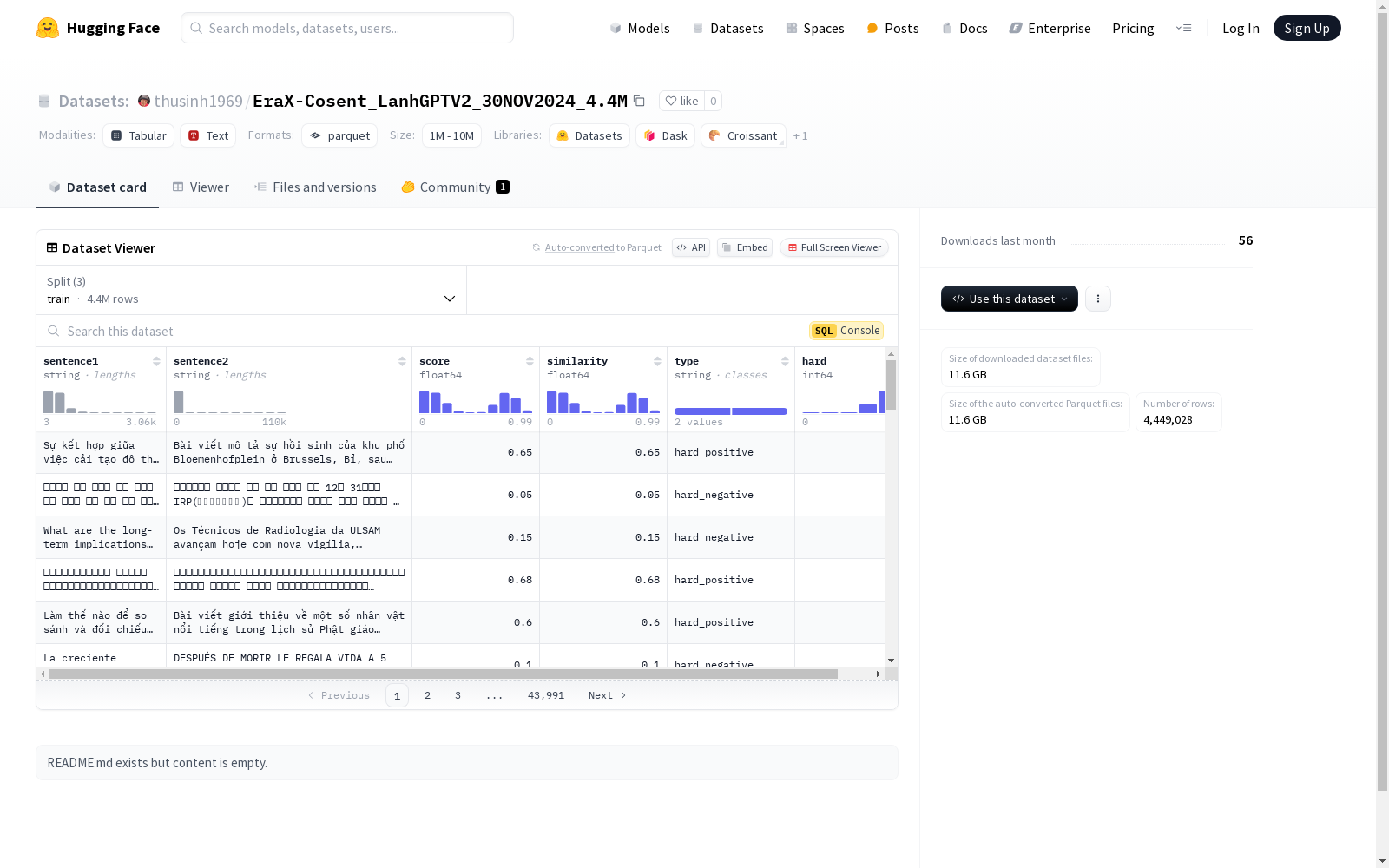The height and width of the screenshot is (868, 1389).
Task: Sort the similarity column
Action: (657, 361)
